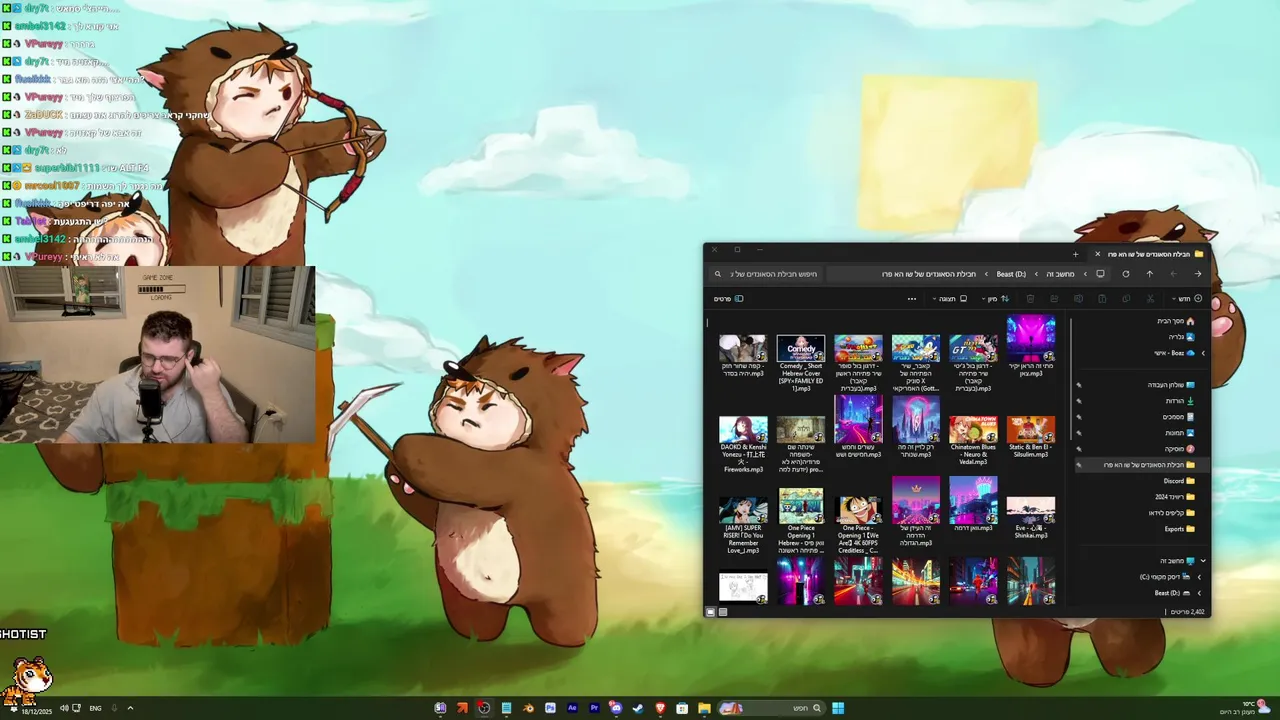Click the chevron after Beast (D:) in the address bar
Screen dimensions: 1280x720
[986, 274]
